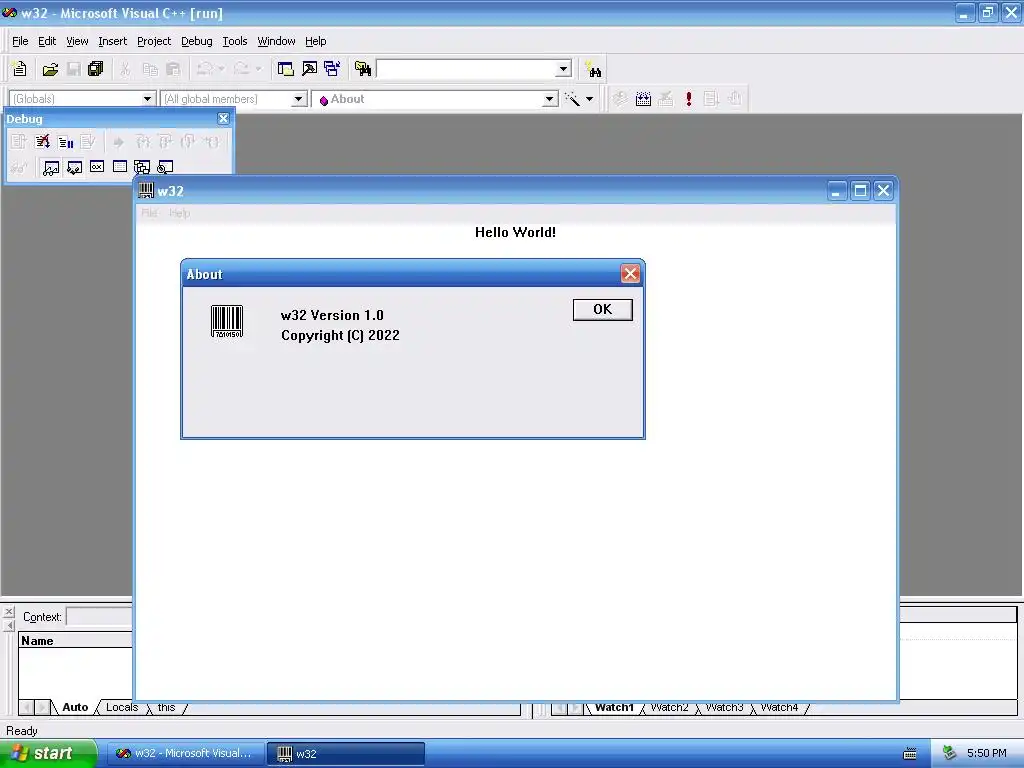This screenshot has height=768, width=1024.
Task: Click the greyed Save disk icon
Action: point(74,69)
